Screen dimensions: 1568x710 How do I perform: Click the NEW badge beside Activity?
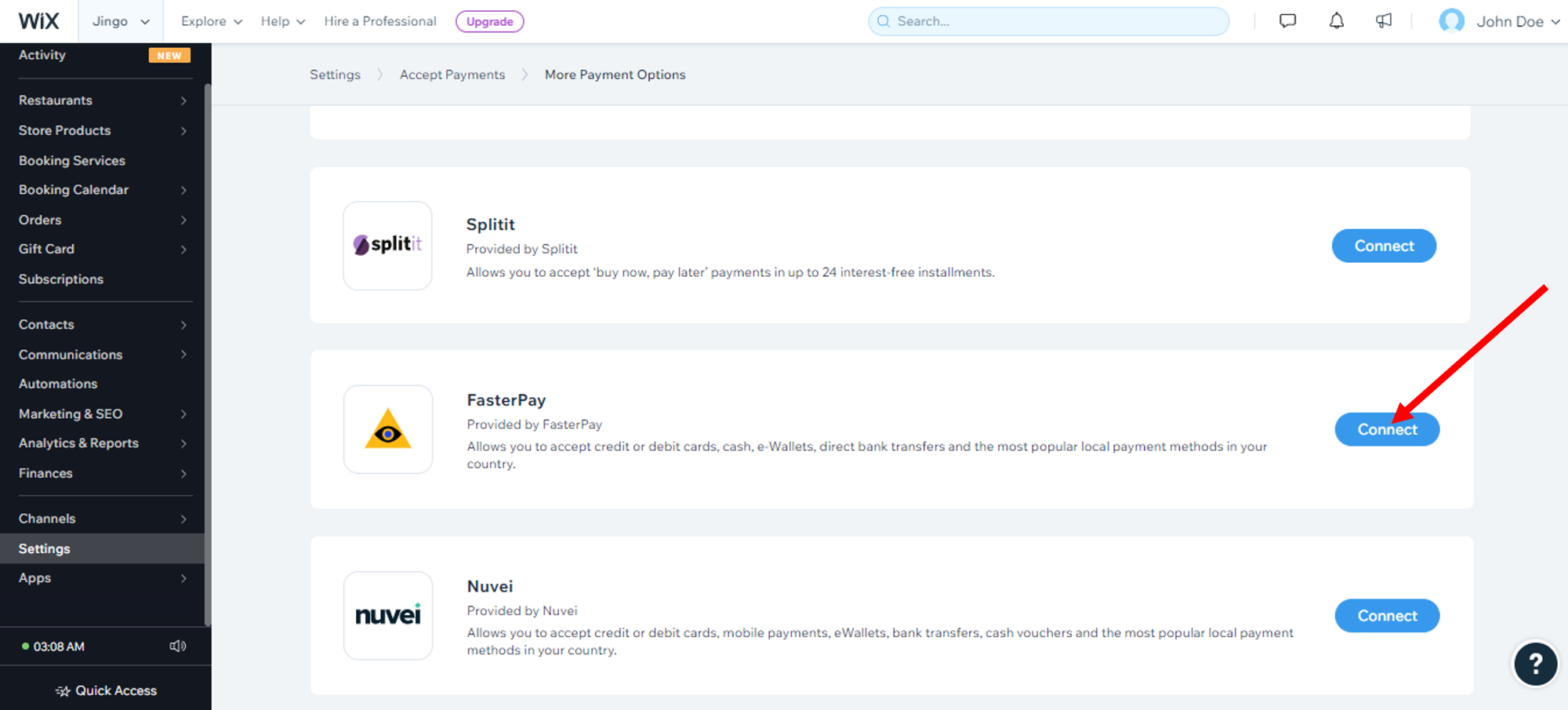(169, 56)
